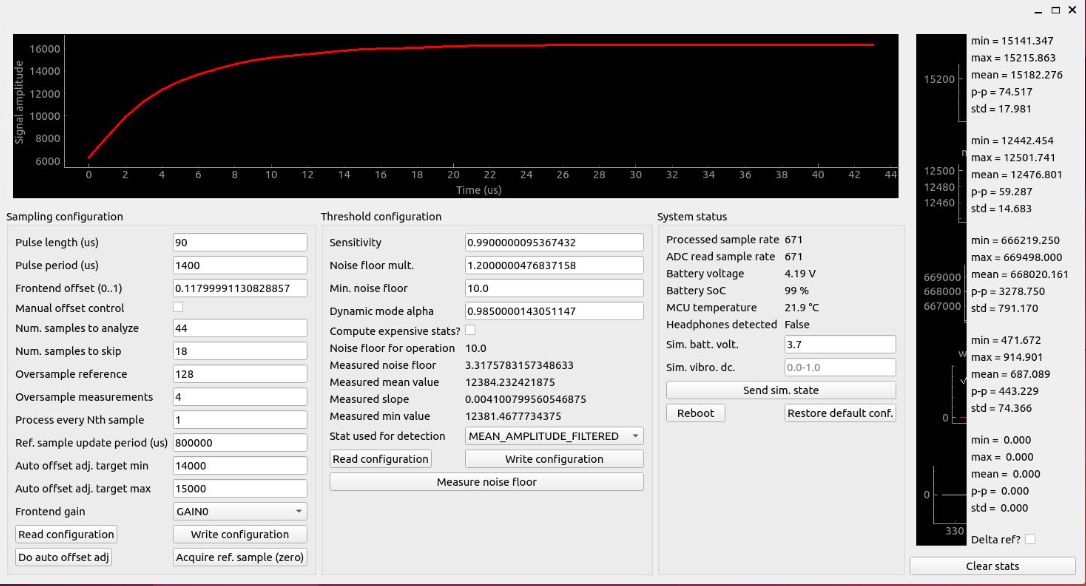Viewport: 1086px width, 586px height.
Task: Enable Compute expensive stats checkbox
Action: (x=470, y=330)
